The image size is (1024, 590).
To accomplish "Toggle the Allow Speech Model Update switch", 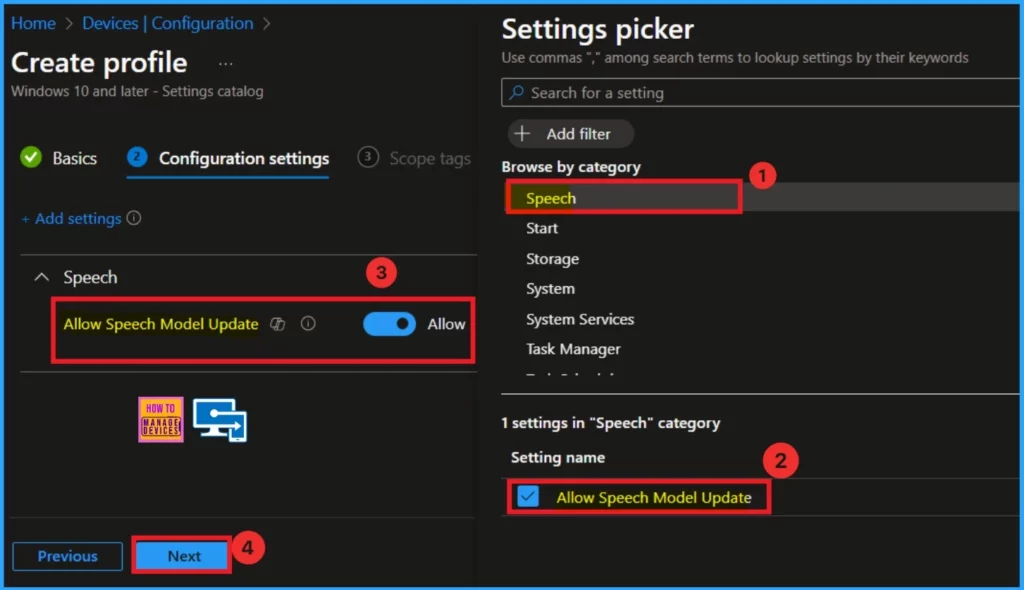I will 389,324.
